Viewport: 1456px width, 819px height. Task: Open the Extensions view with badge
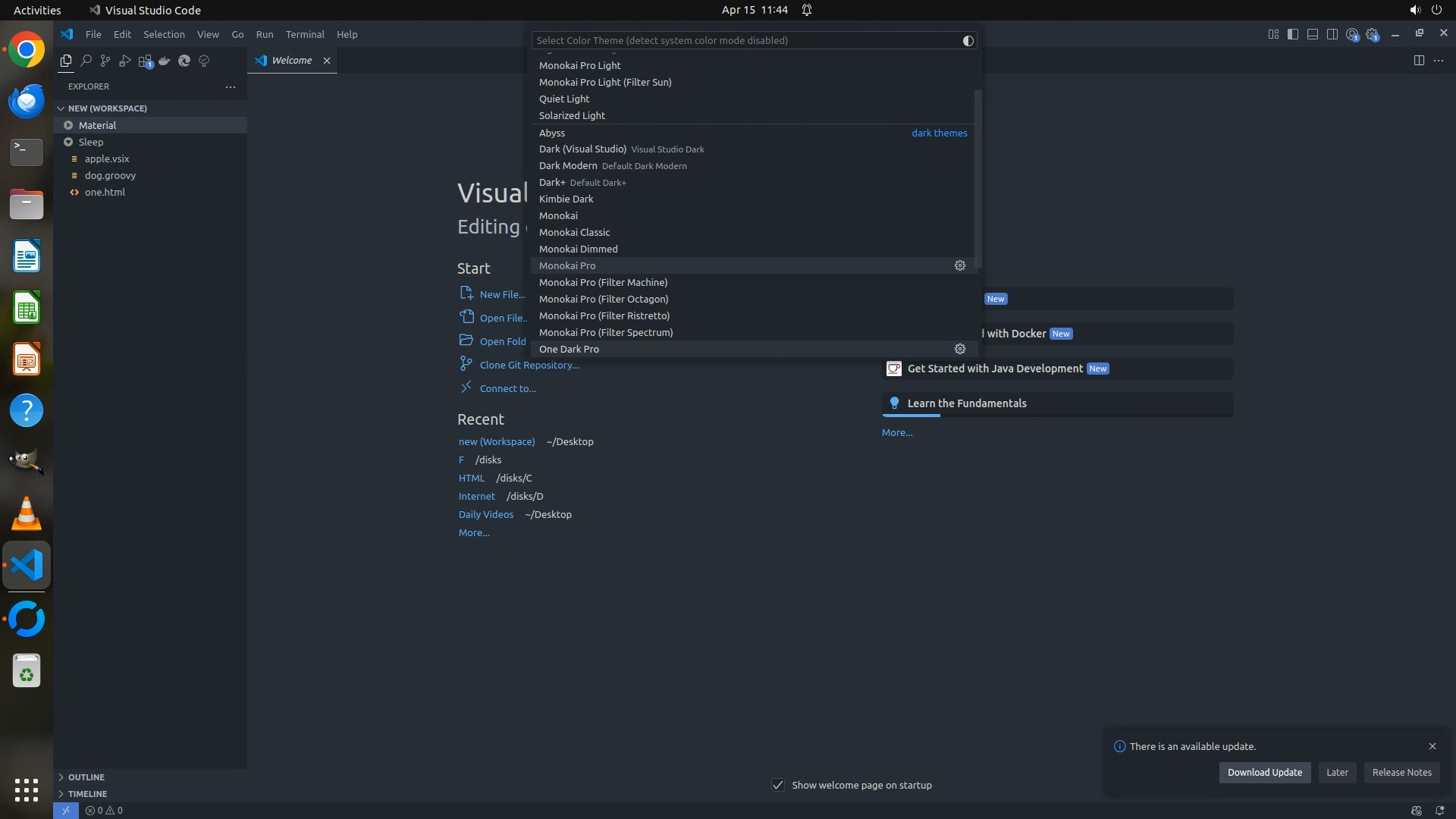click(145, 61)
